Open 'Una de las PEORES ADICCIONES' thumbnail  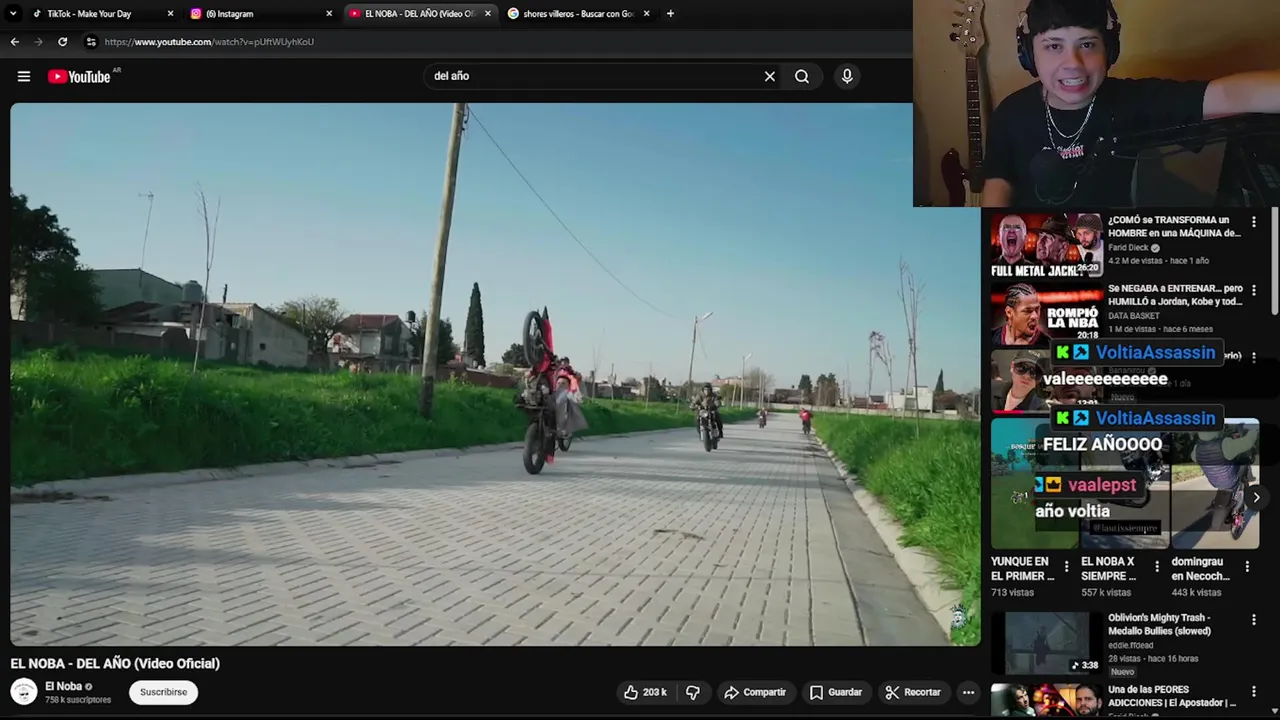point(1046,700)
